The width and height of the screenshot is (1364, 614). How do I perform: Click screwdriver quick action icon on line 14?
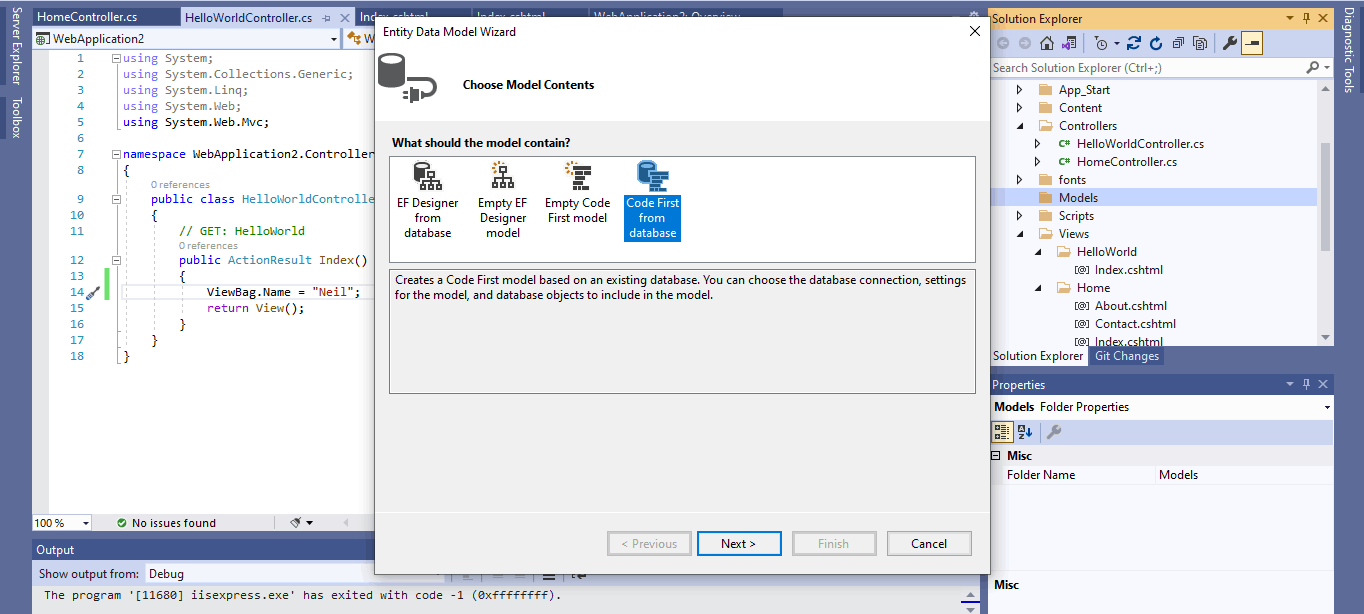[95, 292]
